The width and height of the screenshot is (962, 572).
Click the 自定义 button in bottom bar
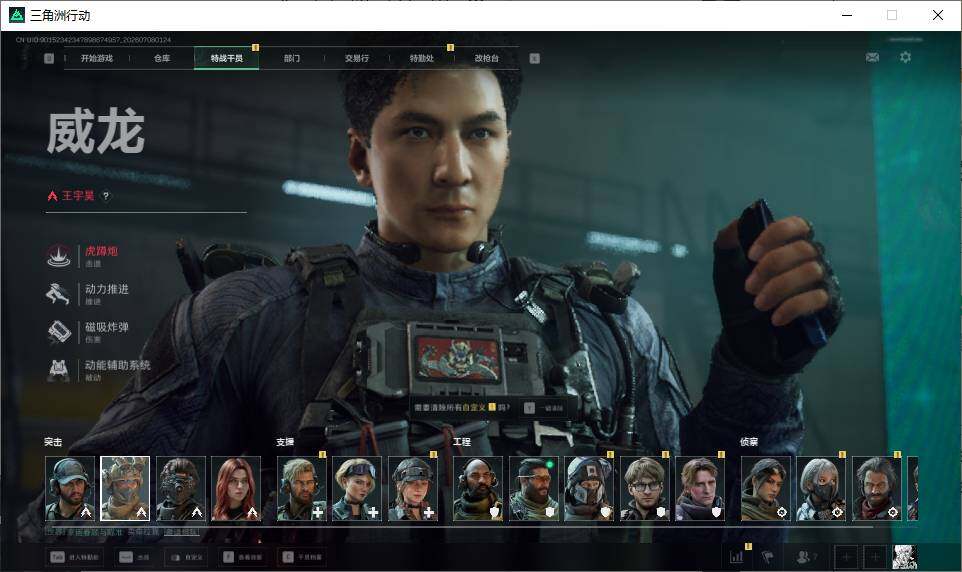(x=185, y=557)
